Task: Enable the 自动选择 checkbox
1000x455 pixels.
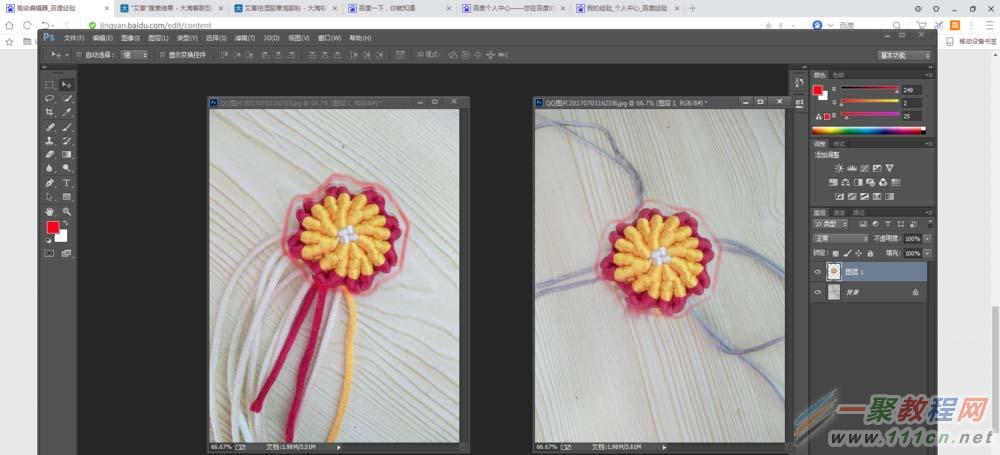Action: (x=79, y=55)
